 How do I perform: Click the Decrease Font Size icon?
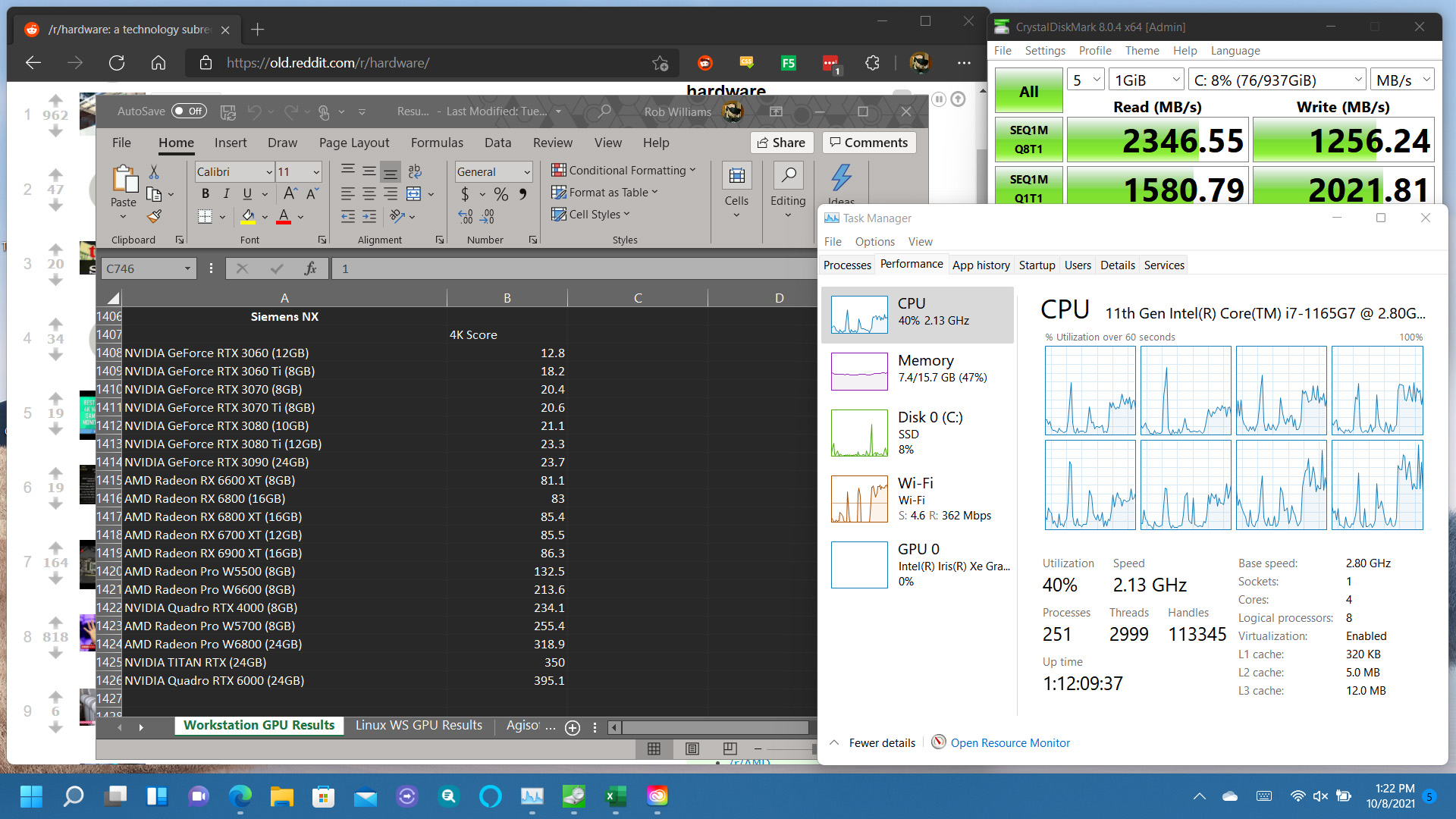coord(312,194)
